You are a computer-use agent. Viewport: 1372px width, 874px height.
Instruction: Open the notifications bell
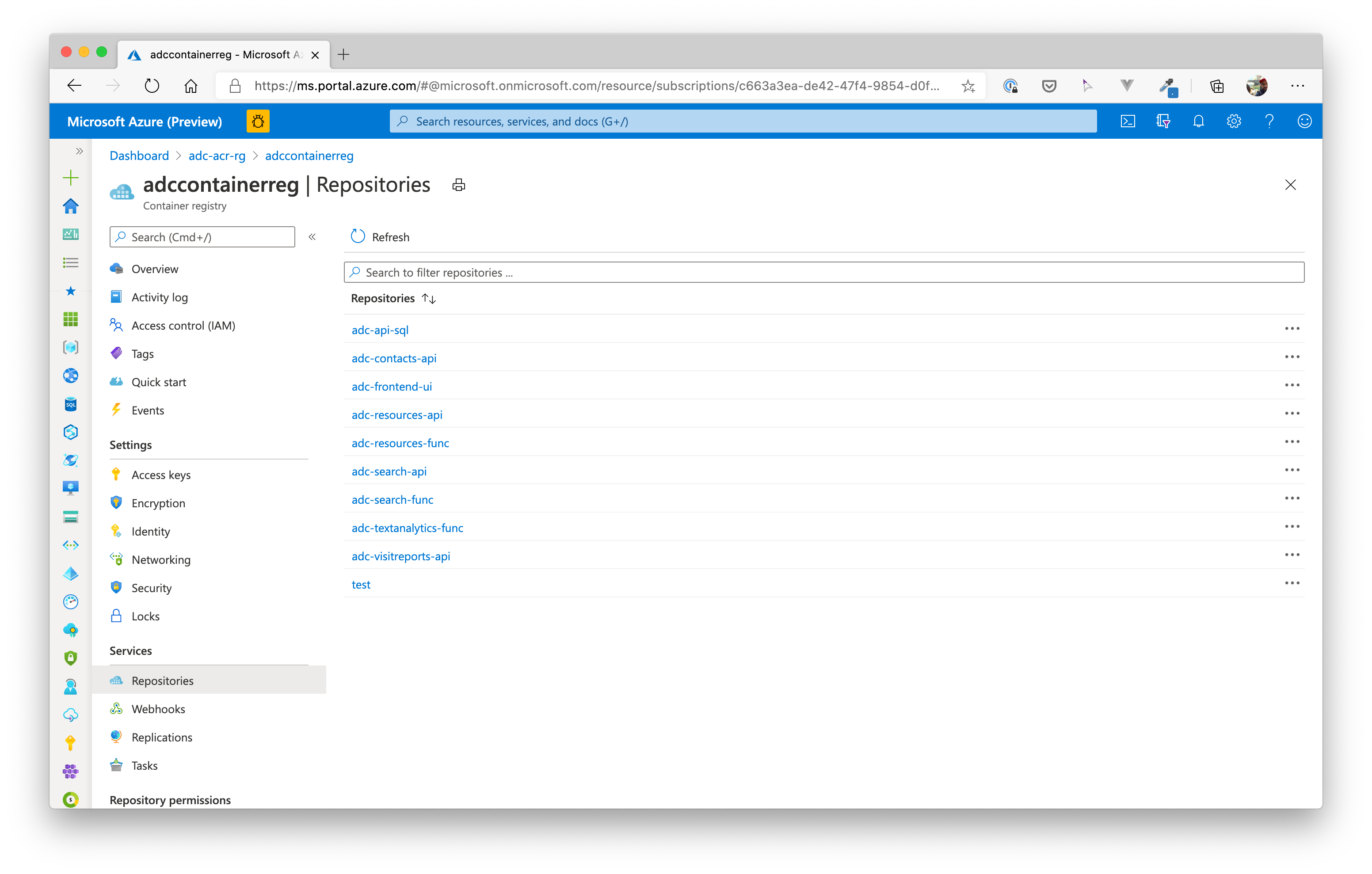pos(1198,121)
